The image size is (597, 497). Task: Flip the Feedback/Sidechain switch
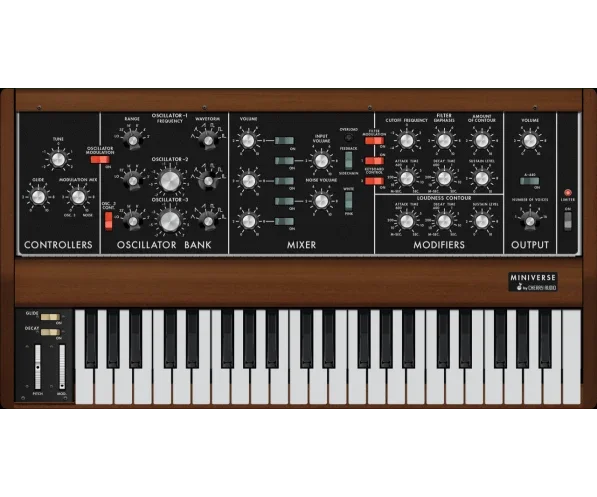(348, 161)
